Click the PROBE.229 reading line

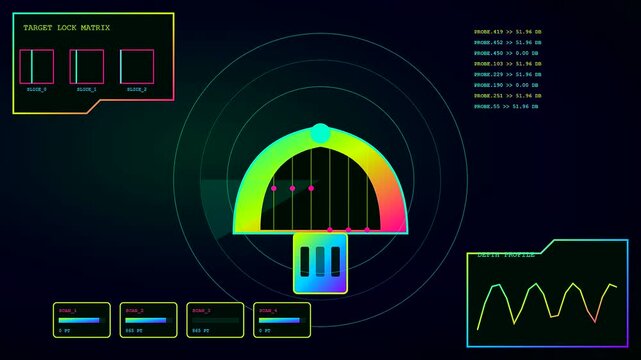tap(508, 74)
